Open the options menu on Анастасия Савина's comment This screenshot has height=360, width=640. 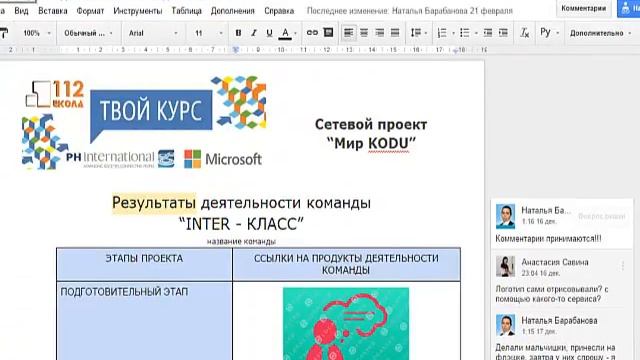623,266
